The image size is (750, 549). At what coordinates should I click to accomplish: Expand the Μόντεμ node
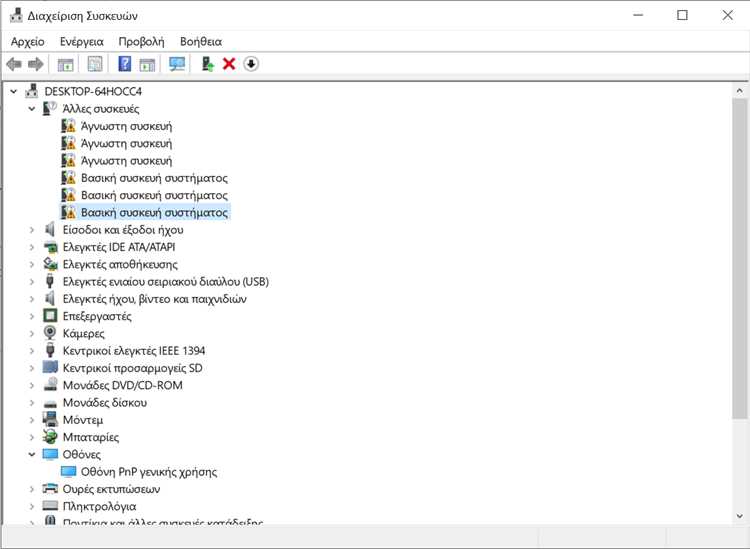32,420
